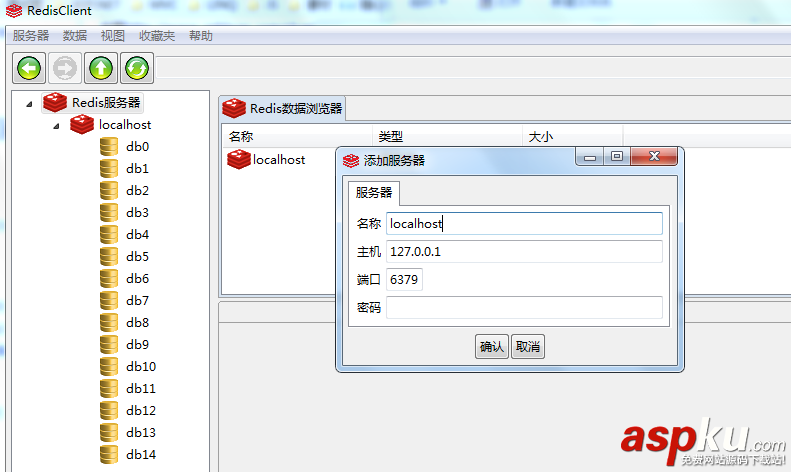
Task: Click the Redis服务器 root node icon
Action: coord(55,102)
